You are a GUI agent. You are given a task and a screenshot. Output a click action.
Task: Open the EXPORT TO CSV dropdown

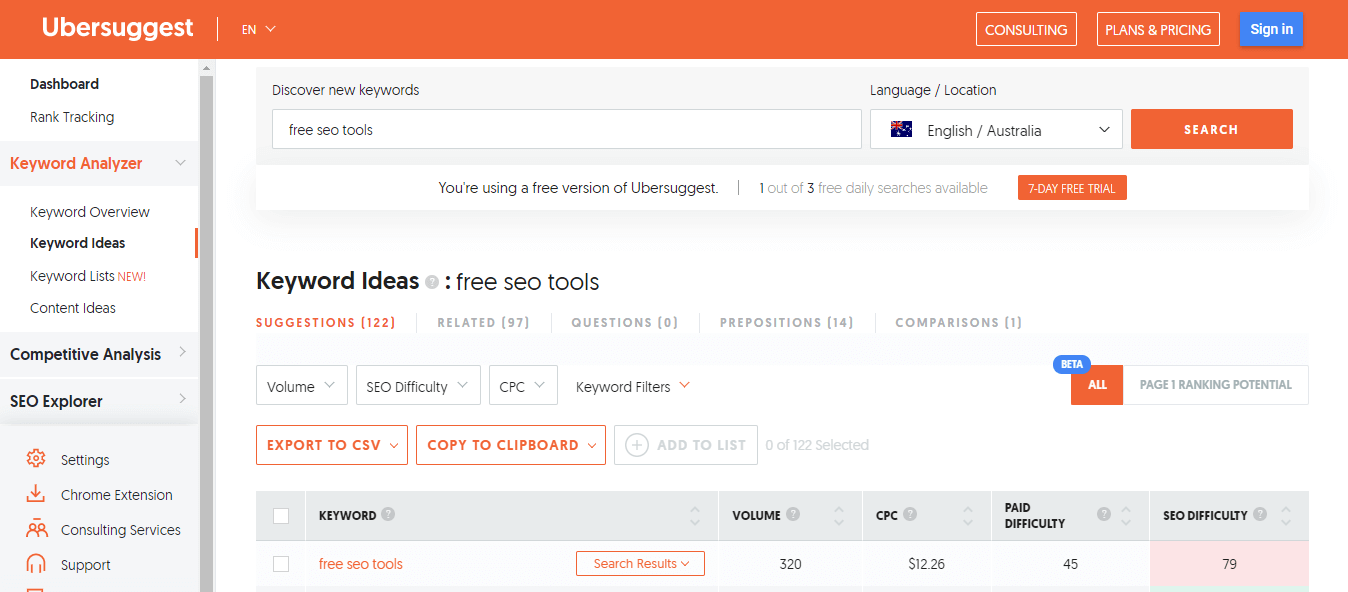click(332, 445)
